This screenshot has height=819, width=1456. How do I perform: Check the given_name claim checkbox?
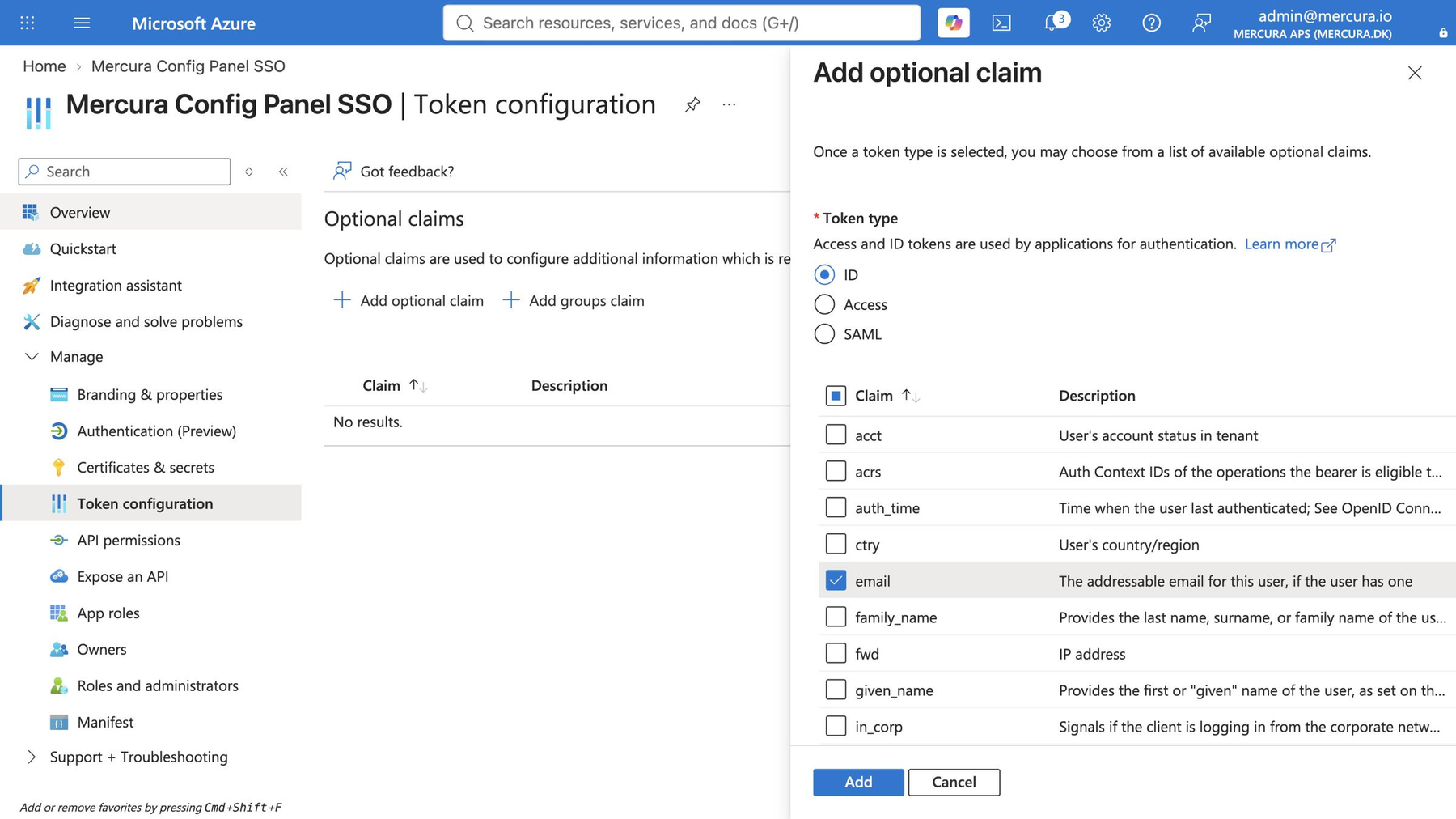pyautogui.click(x=836, y=690)
